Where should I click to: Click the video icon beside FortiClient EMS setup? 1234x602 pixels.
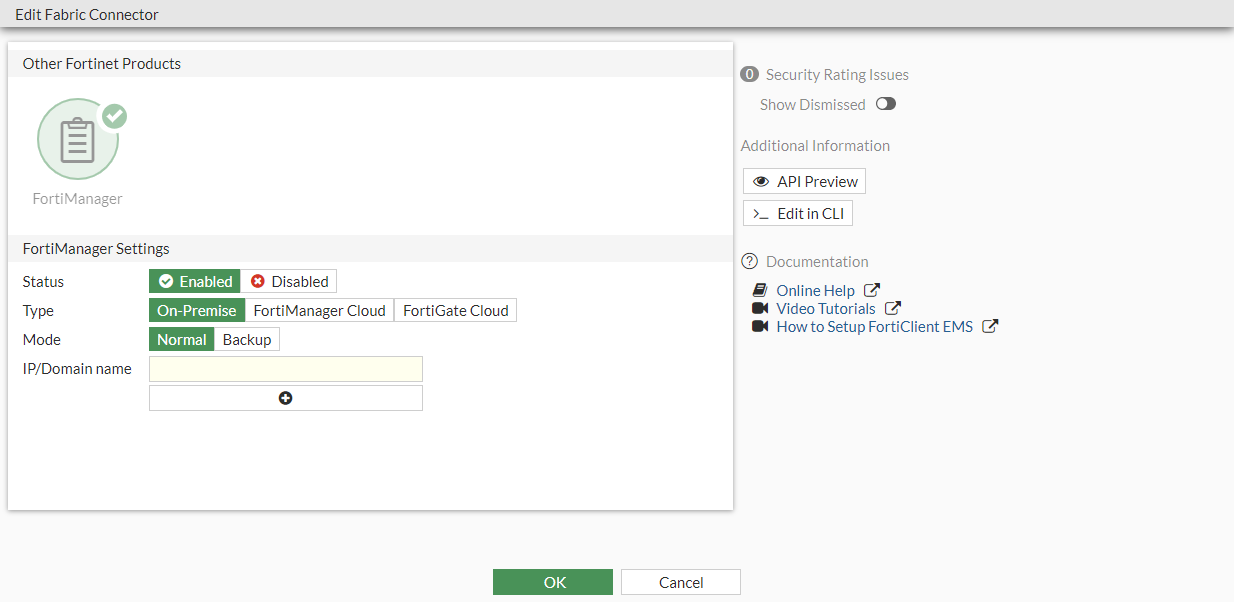click(760, 327)
